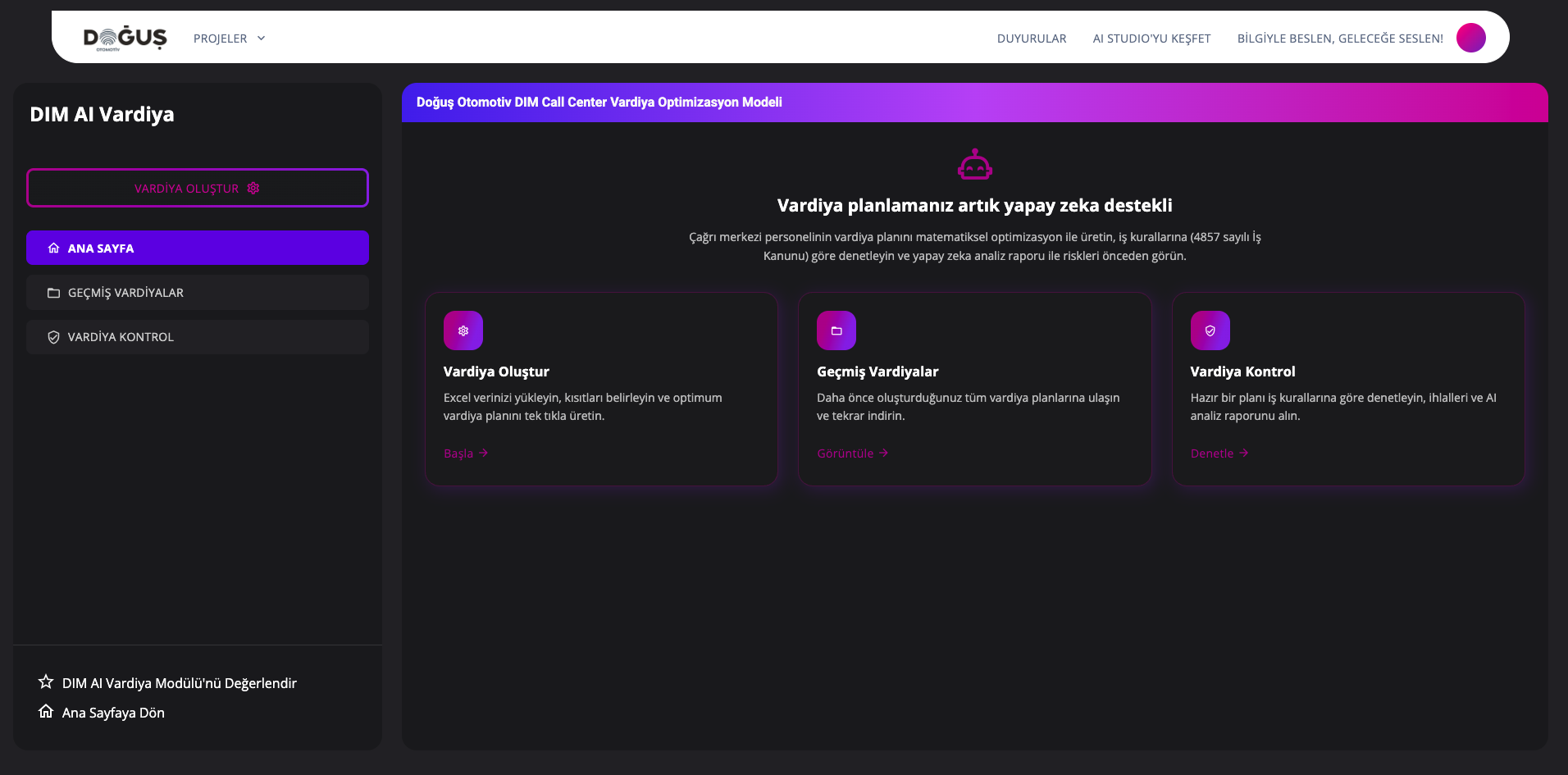Click the Geçmiş Vardiyalar card folder icon
Screen dimensions: 1568x775
coord(836,331)
